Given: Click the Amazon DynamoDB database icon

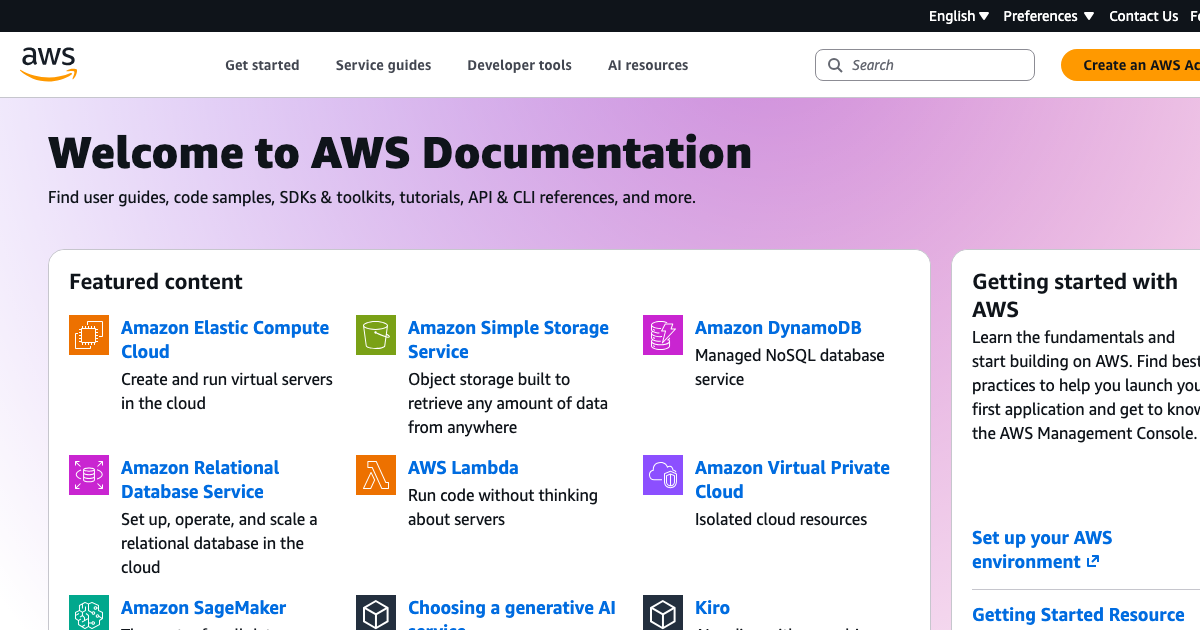Looking at the screenshot, I should pyautogui.click(x=662, y=335).
